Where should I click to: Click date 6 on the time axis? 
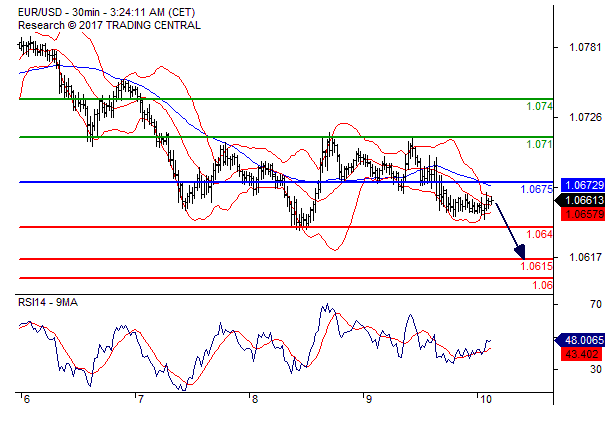pyautogui.click(x=26, y=399)
